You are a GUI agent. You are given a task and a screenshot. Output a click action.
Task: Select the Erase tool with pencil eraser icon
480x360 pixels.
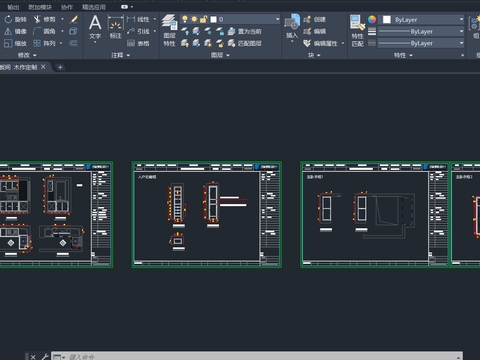coord(74,19)
